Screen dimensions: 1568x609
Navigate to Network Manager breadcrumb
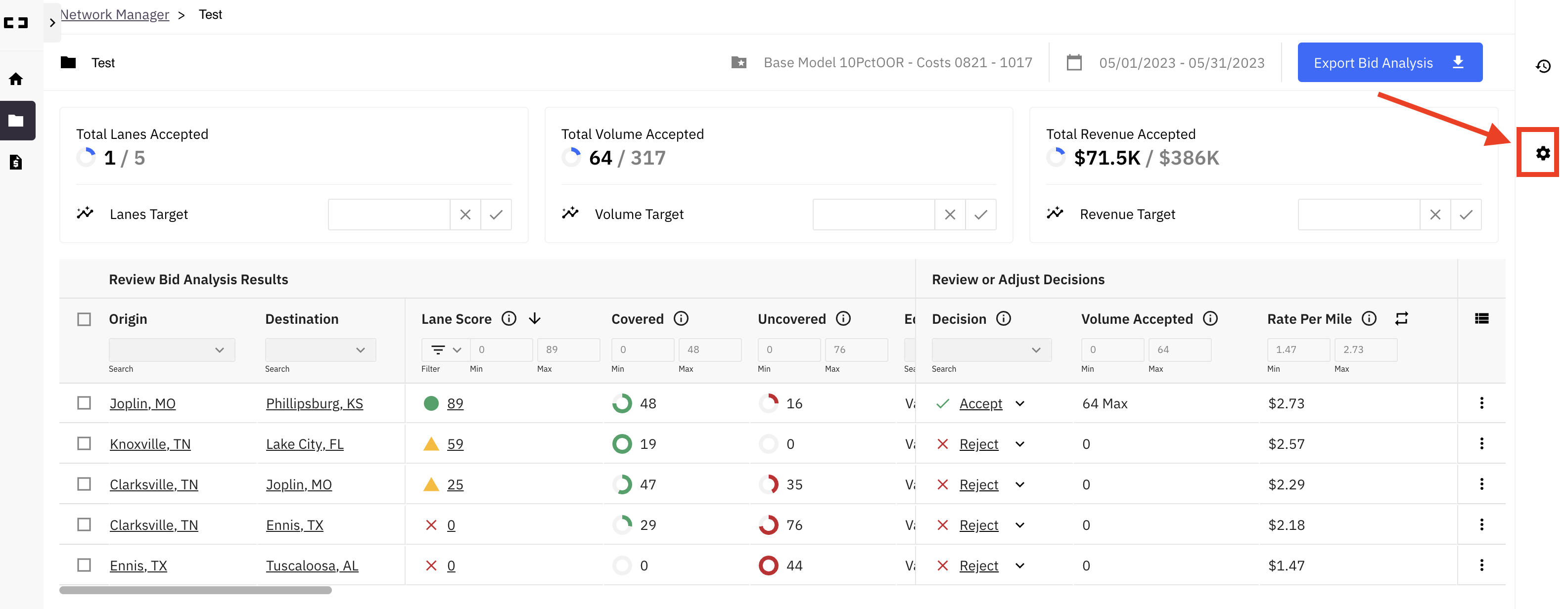(114, 15)
